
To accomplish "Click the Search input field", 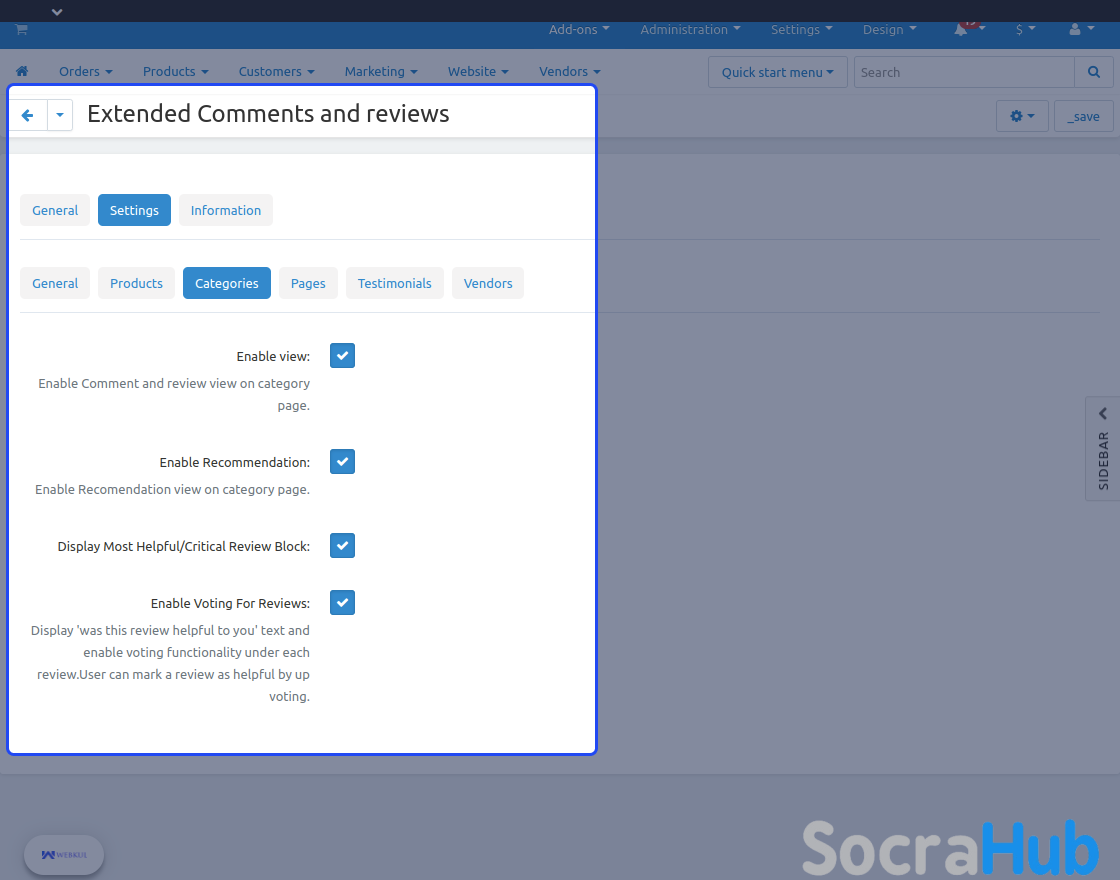I will (x=963, y=72).
